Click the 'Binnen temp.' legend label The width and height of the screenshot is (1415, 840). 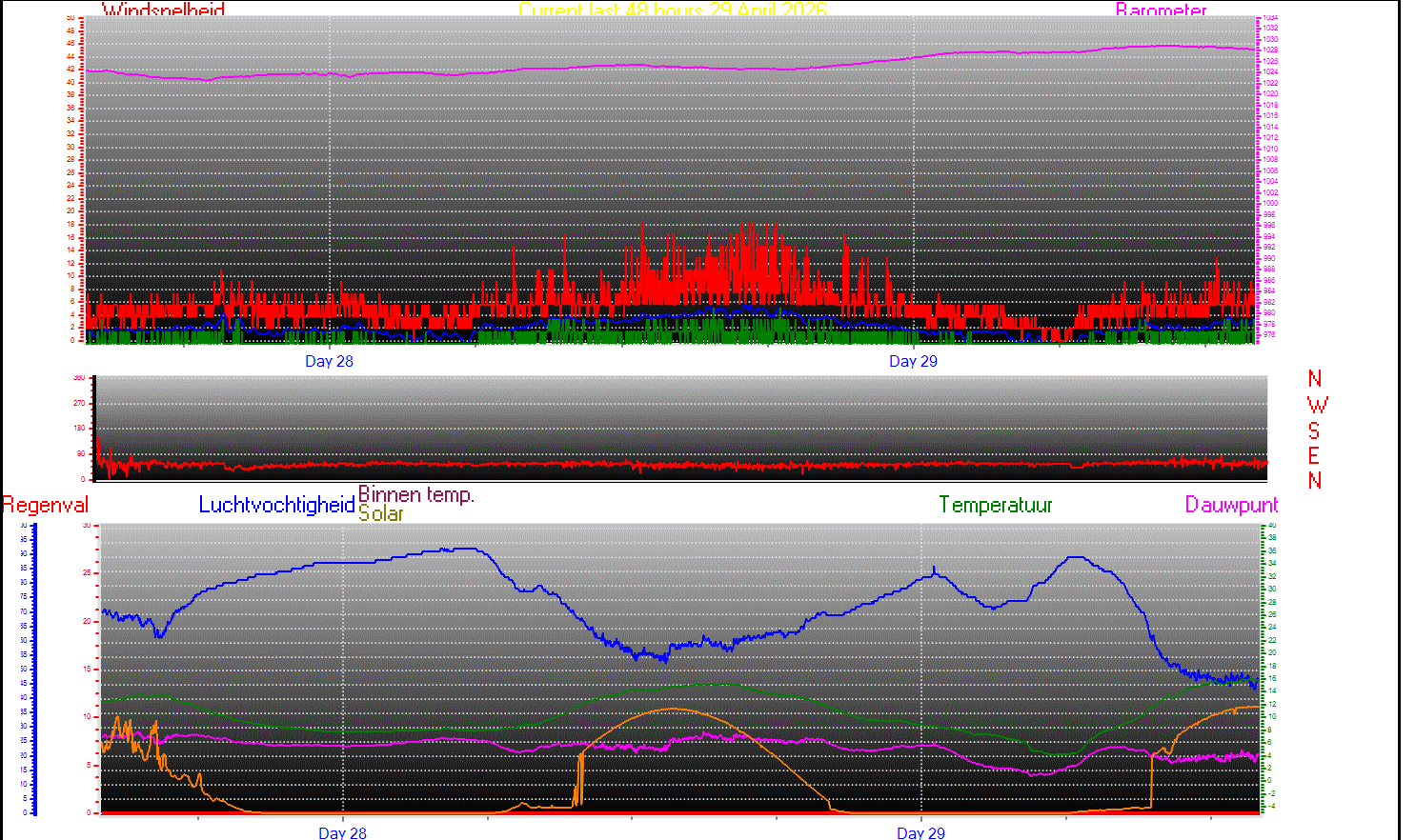click(x=415, y=494)
